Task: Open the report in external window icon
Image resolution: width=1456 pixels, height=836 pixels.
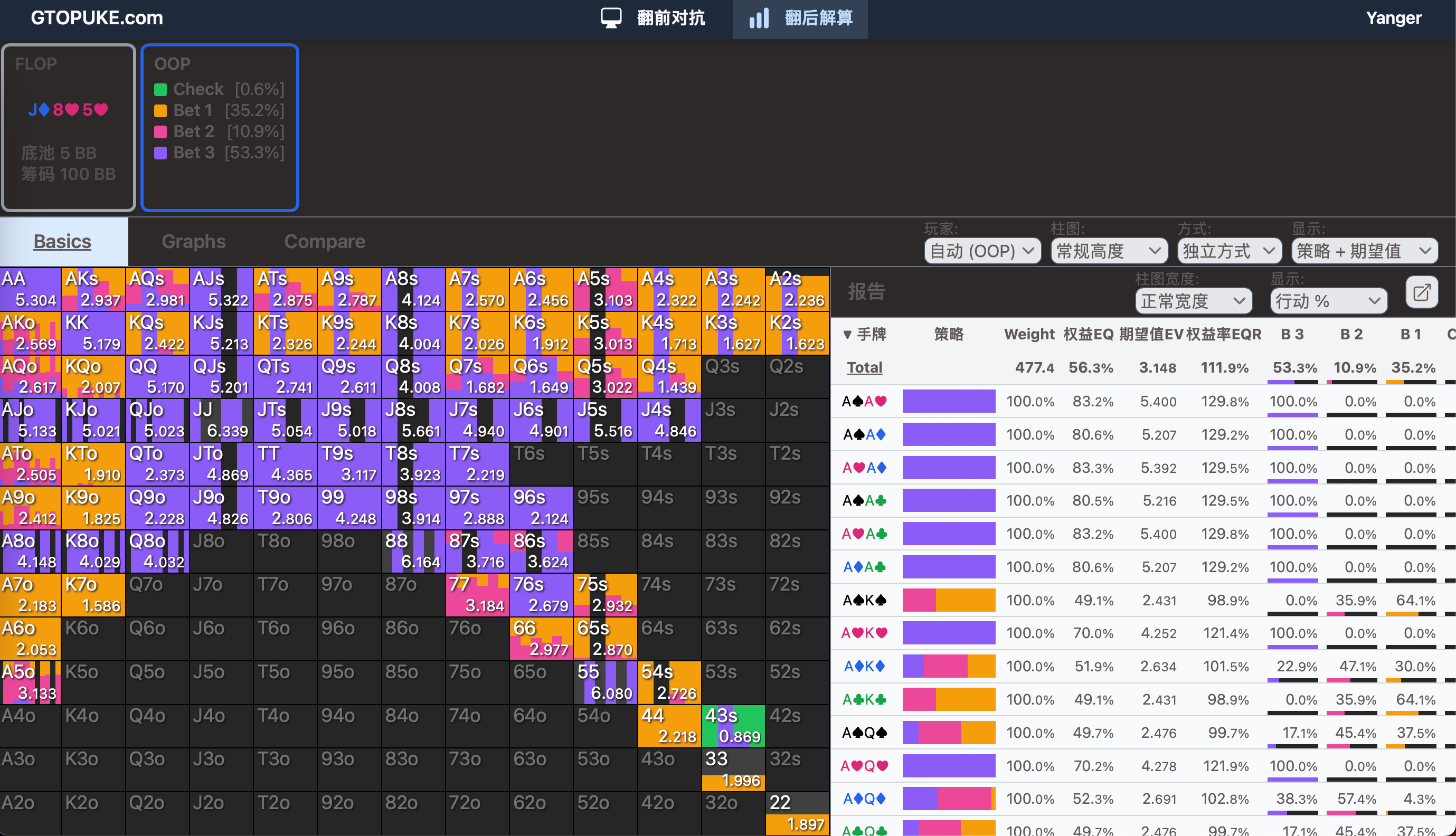Action: pos(1422,293)
